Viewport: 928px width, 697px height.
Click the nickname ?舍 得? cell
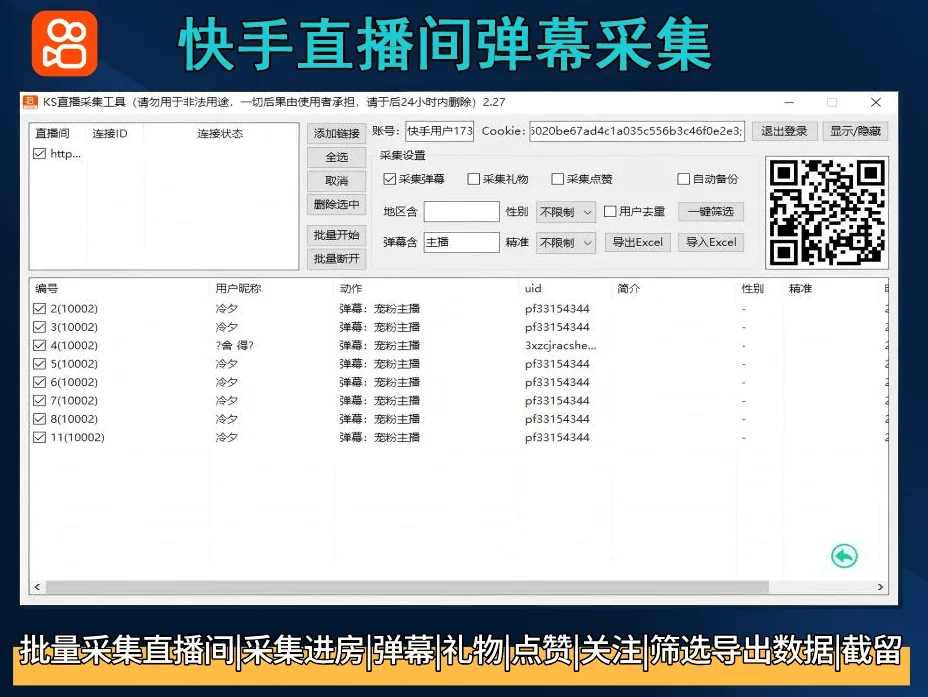234,346
